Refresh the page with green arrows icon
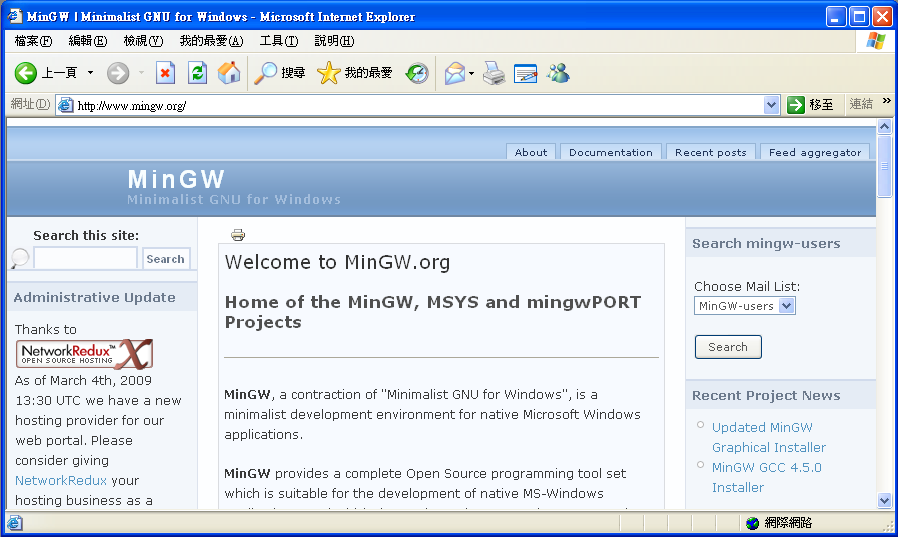 pyautogui.click(x=198, y=73)
